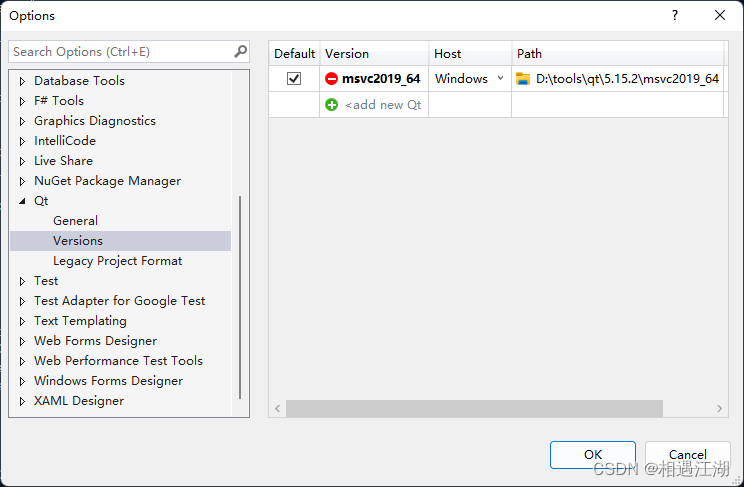Expand the Database Tools node
This screenshot has height=487, width=744.
click(23, 81)
